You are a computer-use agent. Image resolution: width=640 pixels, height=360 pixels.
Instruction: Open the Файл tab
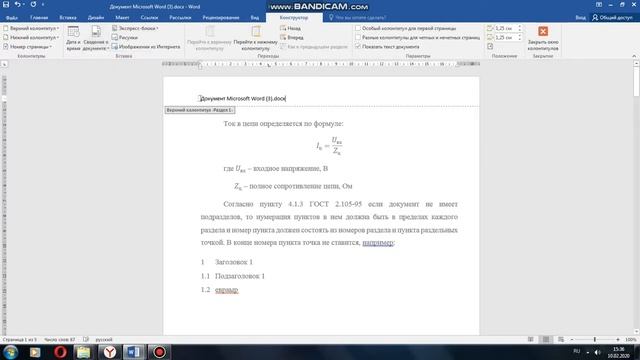(11, 18)
